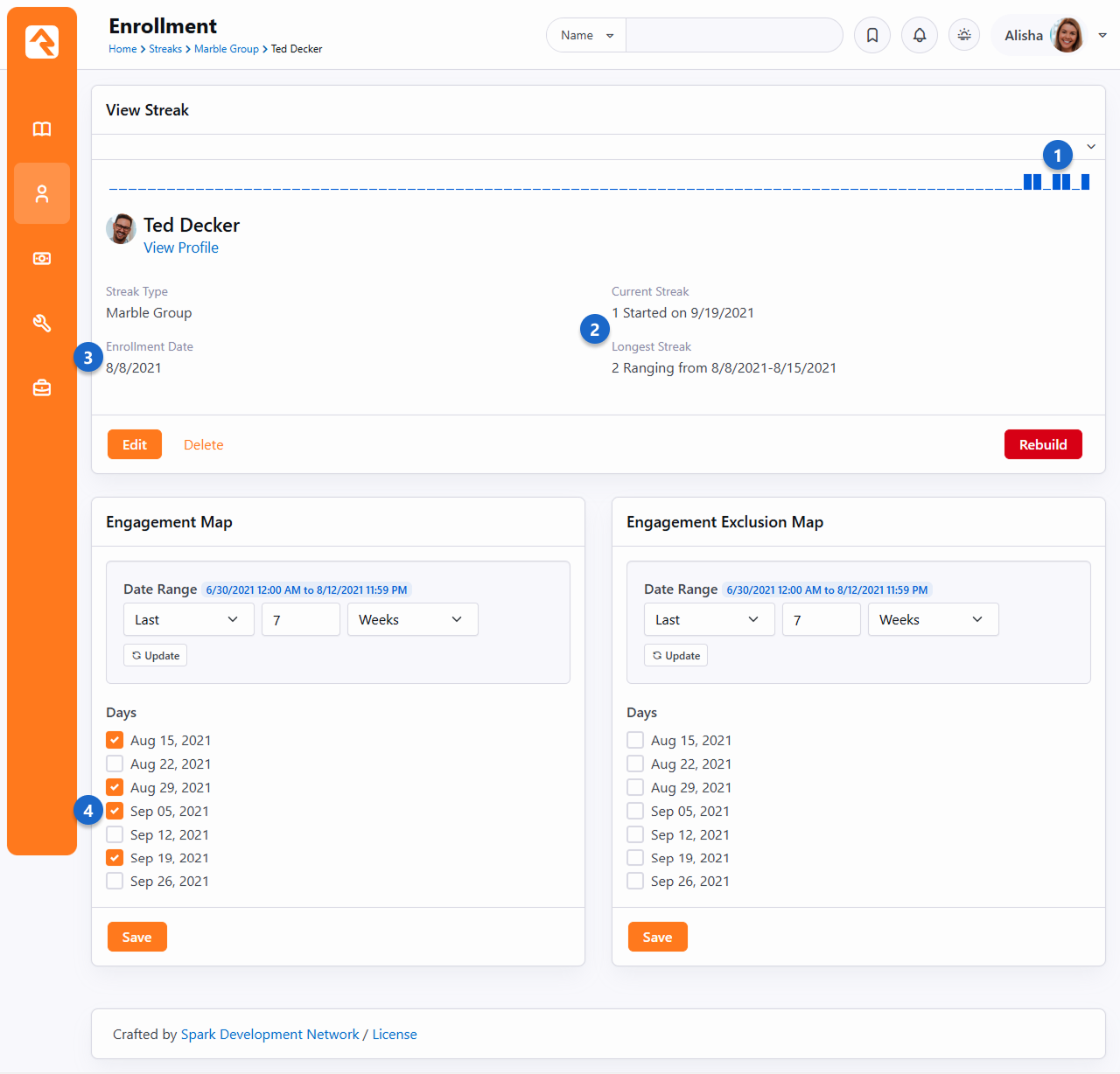Click the bookmark icon in header
Viewport: 1120px width, 1074px height.
[872, 35]
